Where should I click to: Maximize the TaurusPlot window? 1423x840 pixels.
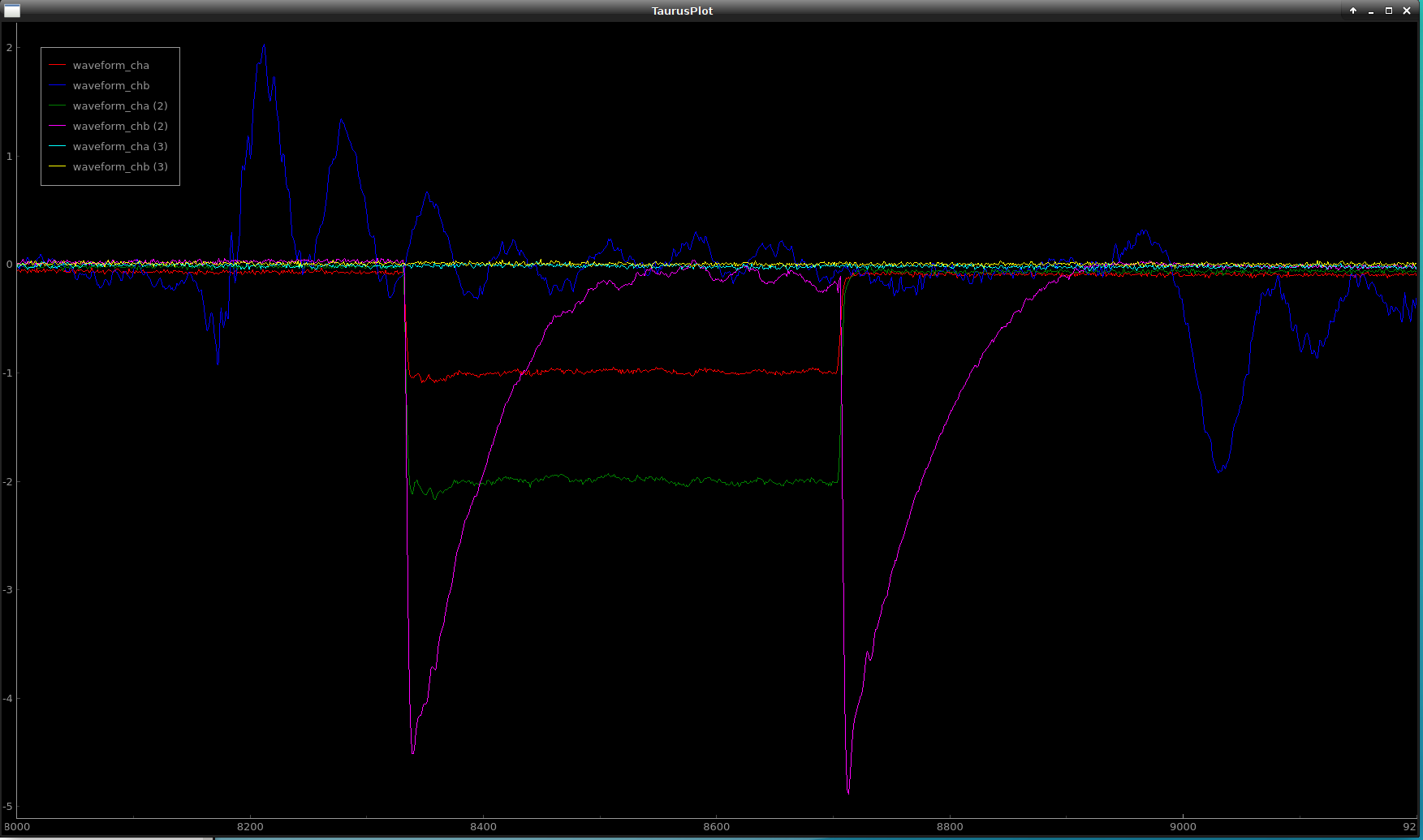pyautogui.click(x=1389, y=11)
